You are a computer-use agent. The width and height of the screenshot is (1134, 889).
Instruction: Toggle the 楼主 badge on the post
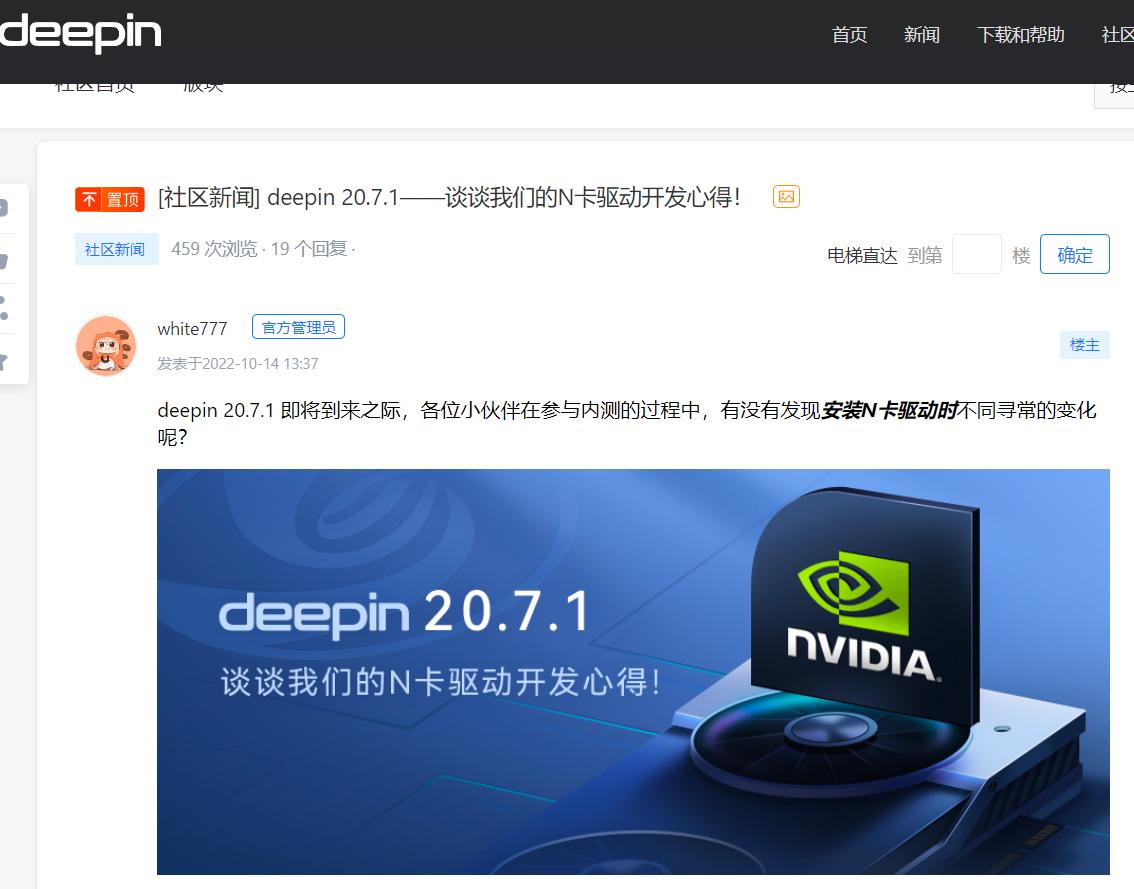click(1084, 344)
